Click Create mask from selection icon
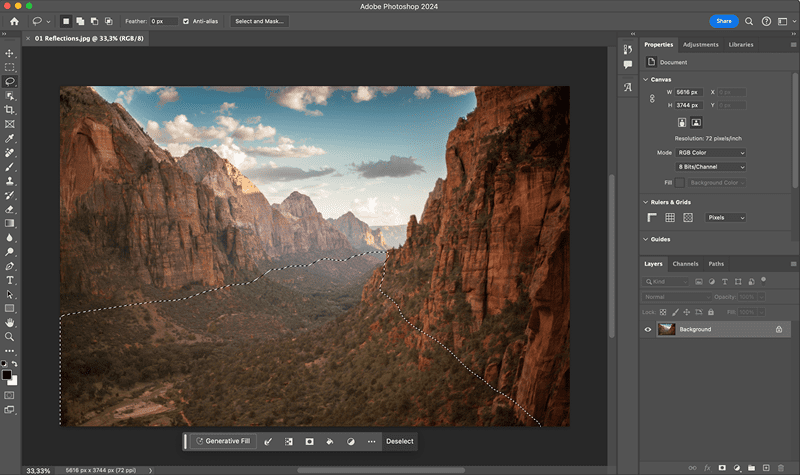This screenshot has width=800, height=475. (x=309, y=441)
